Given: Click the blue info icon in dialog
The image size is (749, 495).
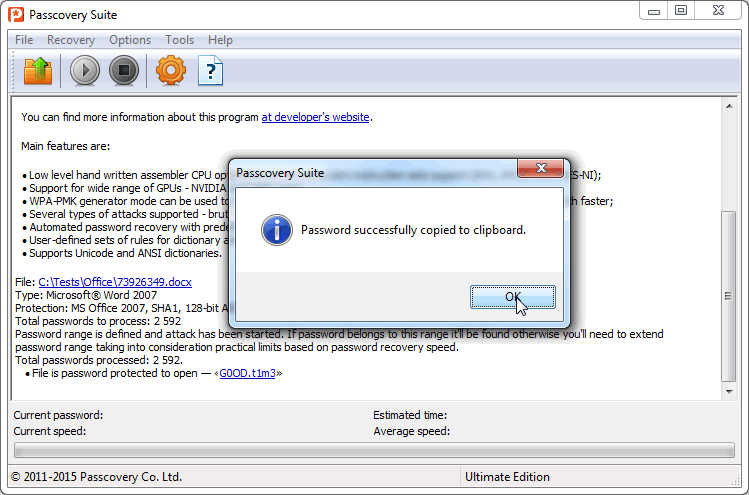Looking at the screenshot, I should coord(277,230).
